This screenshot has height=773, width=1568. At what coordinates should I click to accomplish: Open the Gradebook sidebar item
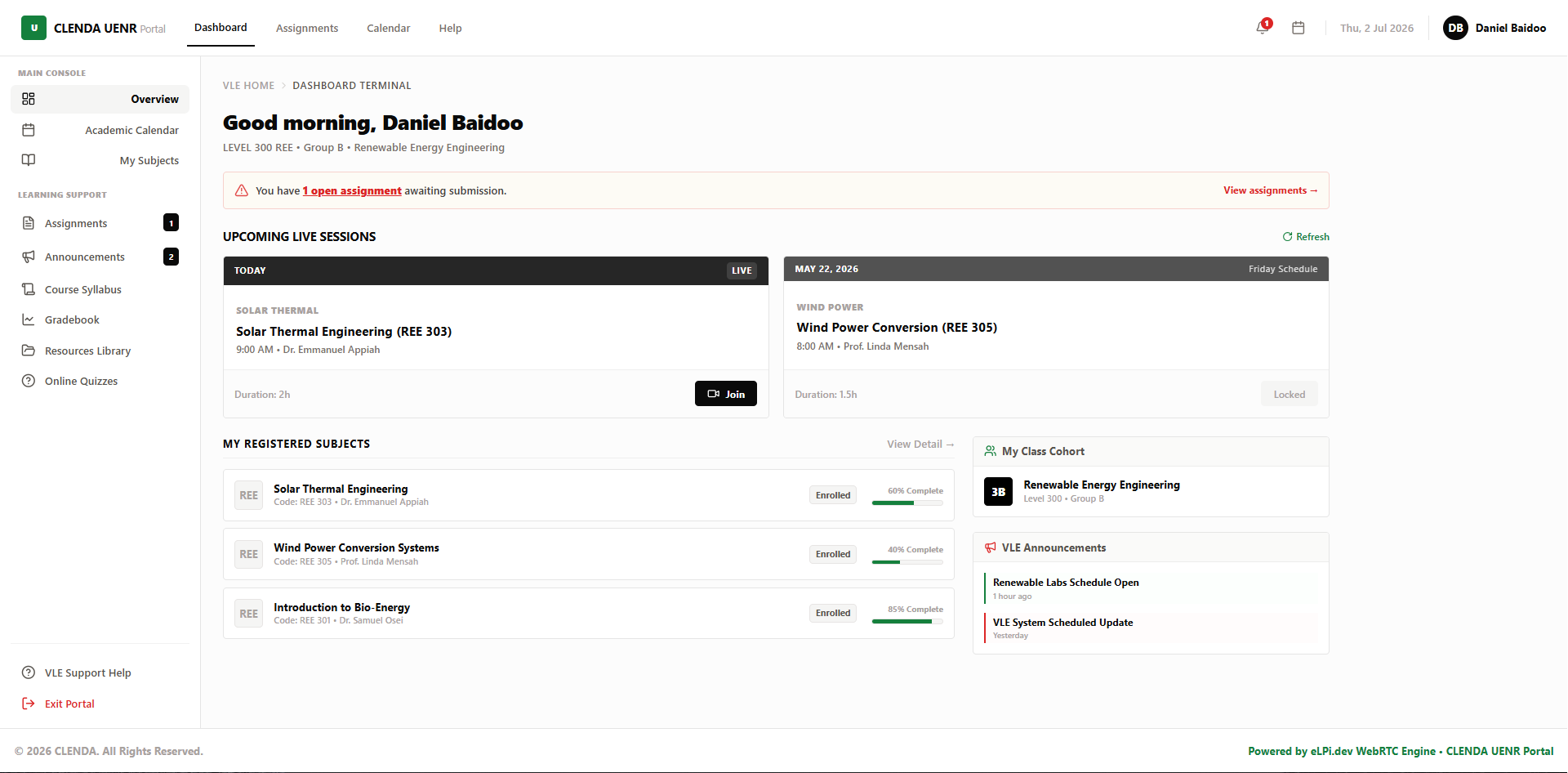point(100,319)
